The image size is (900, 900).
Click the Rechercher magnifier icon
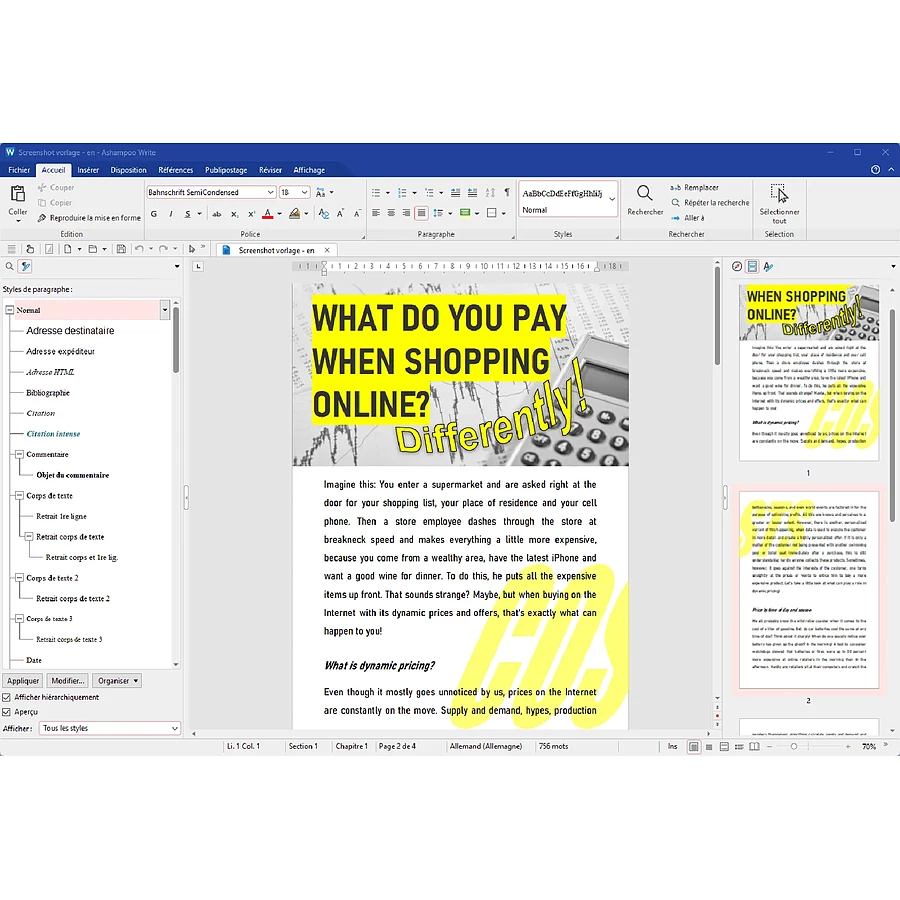[645, 193]
